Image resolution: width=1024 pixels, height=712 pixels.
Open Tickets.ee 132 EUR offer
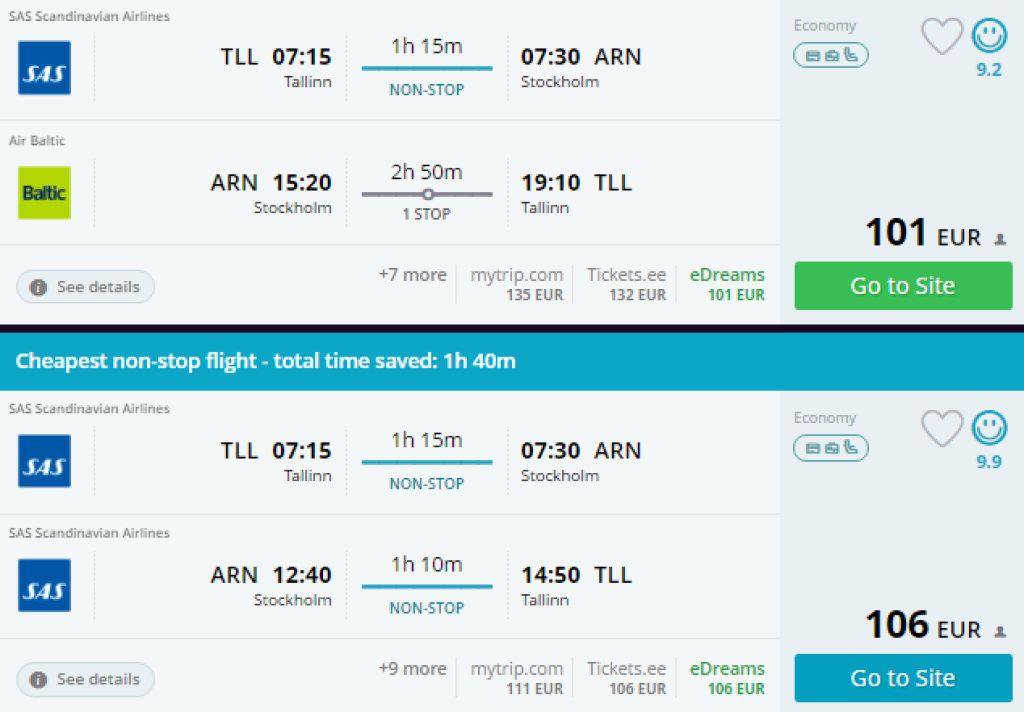626,284
